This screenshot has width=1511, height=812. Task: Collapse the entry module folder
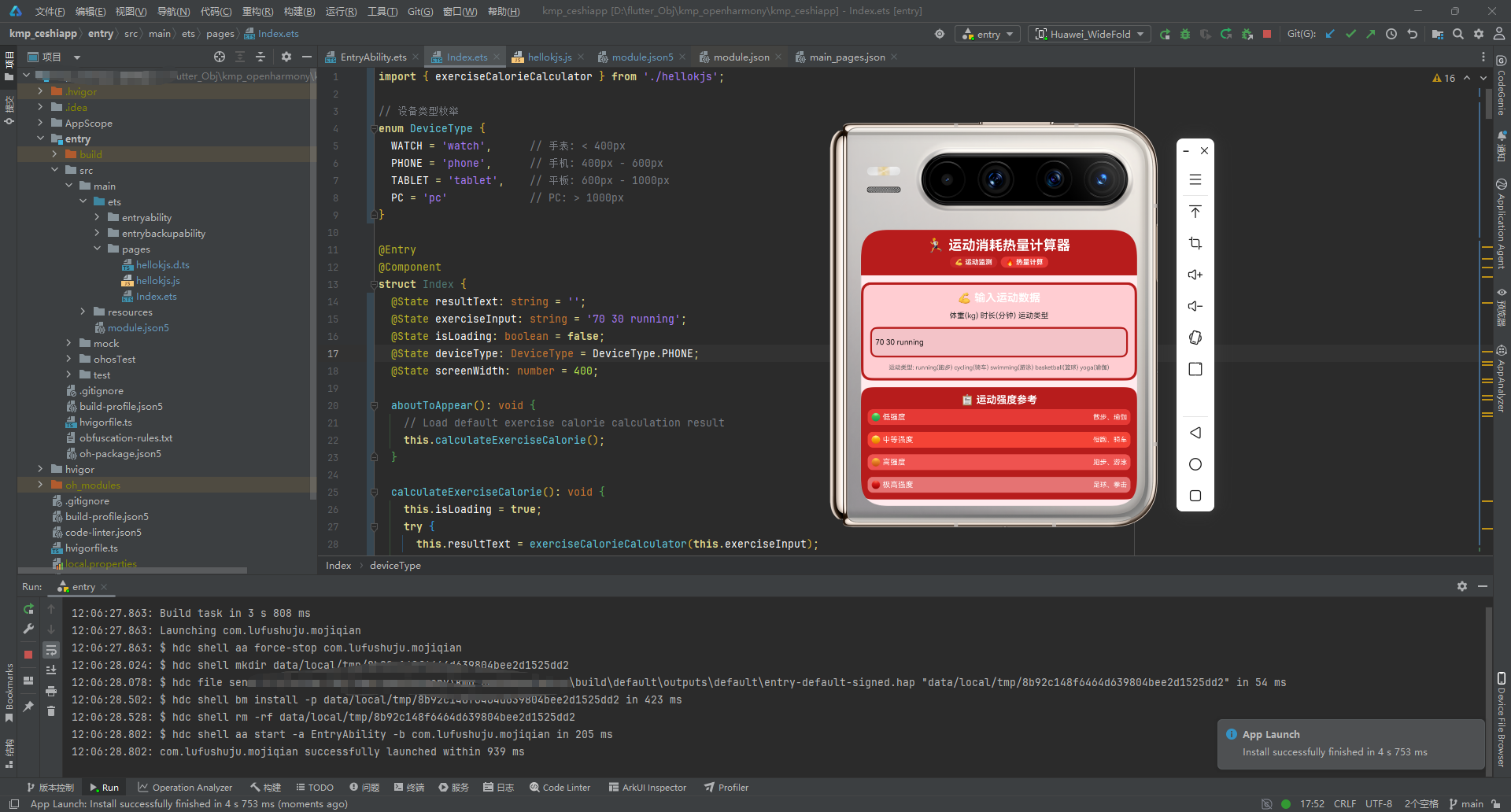40,138
